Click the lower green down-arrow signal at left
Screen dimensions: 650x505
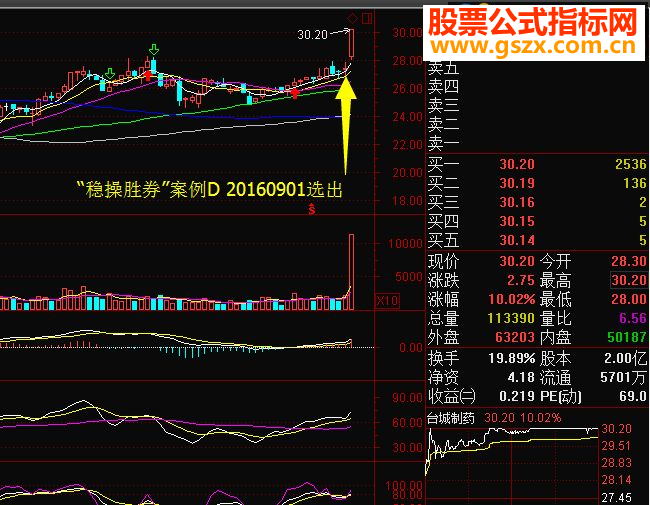point(109,74)
